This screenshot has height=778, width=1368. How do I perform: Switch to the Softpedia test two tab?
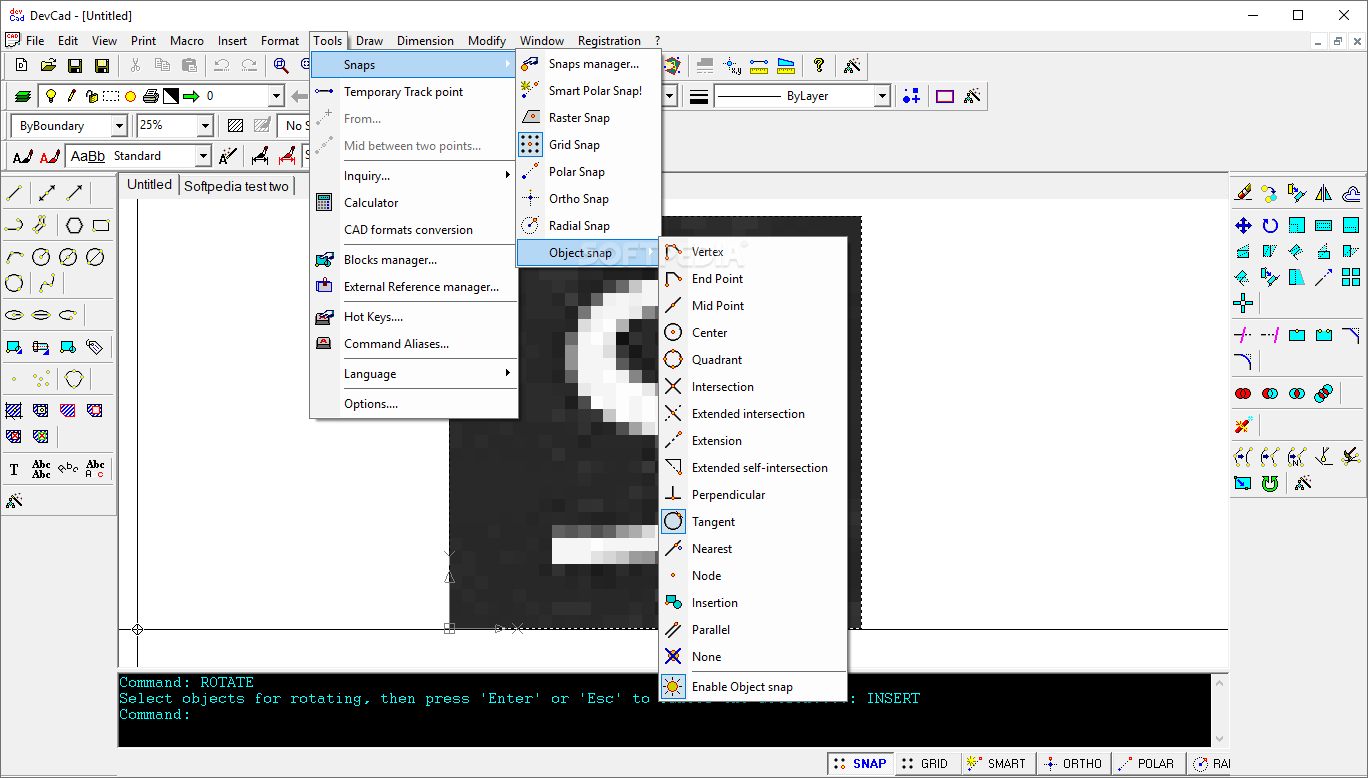[237, 186]
